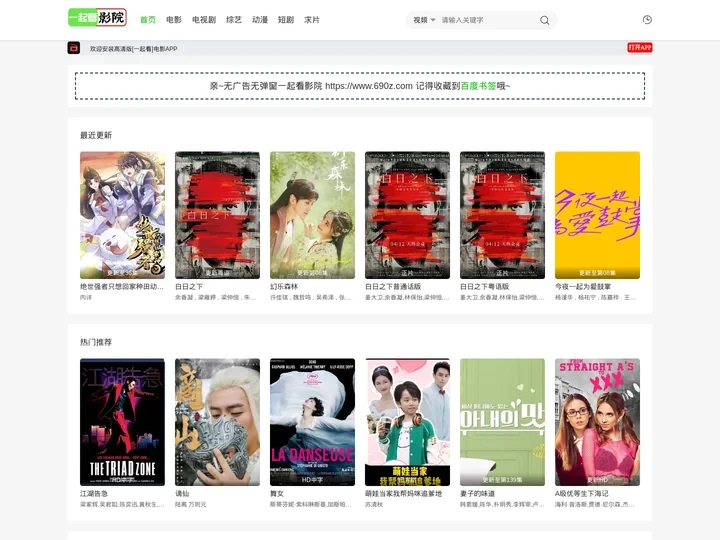
Task: Go to the 首页 tab
Action: (148, 20)
